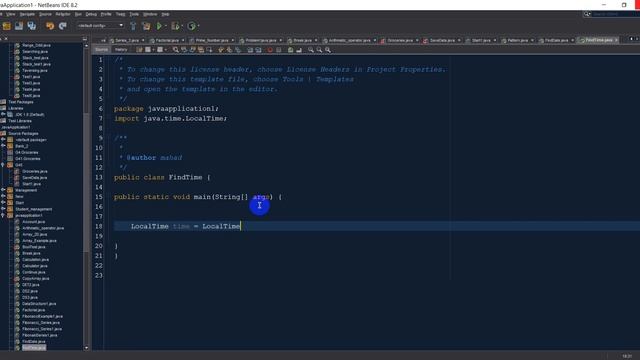The height and width of the screenshot is (360, 640).
Task: Click the New Project toolbar icon
Action: (7, 26)
